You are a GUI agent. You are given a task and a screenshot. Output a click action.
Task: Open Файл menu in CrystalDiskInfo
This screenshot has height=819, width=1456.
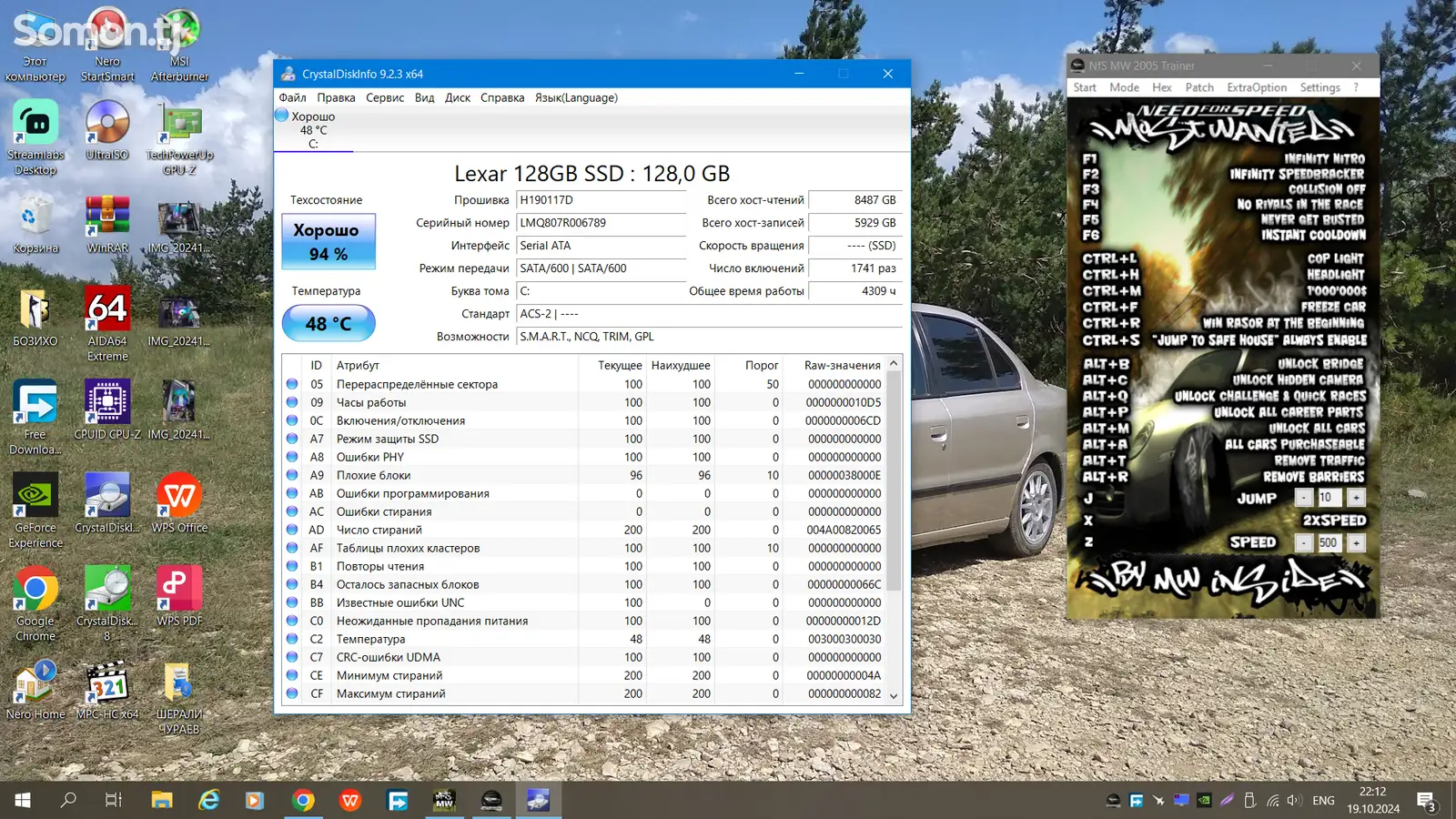tap(292, 97)
